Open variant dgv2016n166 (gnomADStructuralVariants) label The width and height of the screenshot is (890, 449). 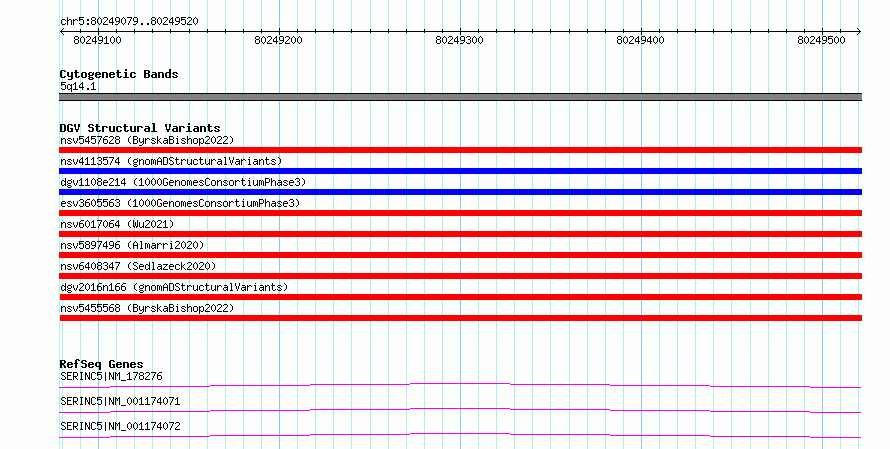174,287
